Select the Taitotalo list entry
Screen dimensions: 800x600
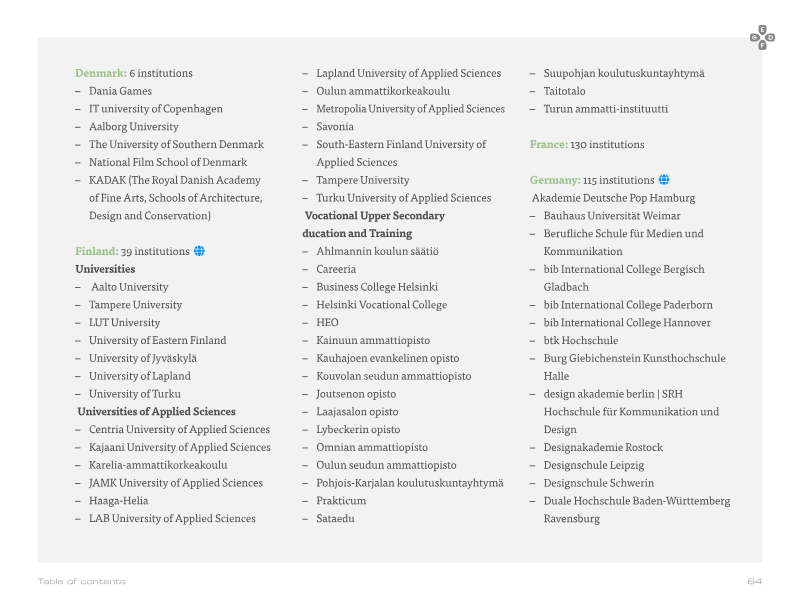point(564,91)
